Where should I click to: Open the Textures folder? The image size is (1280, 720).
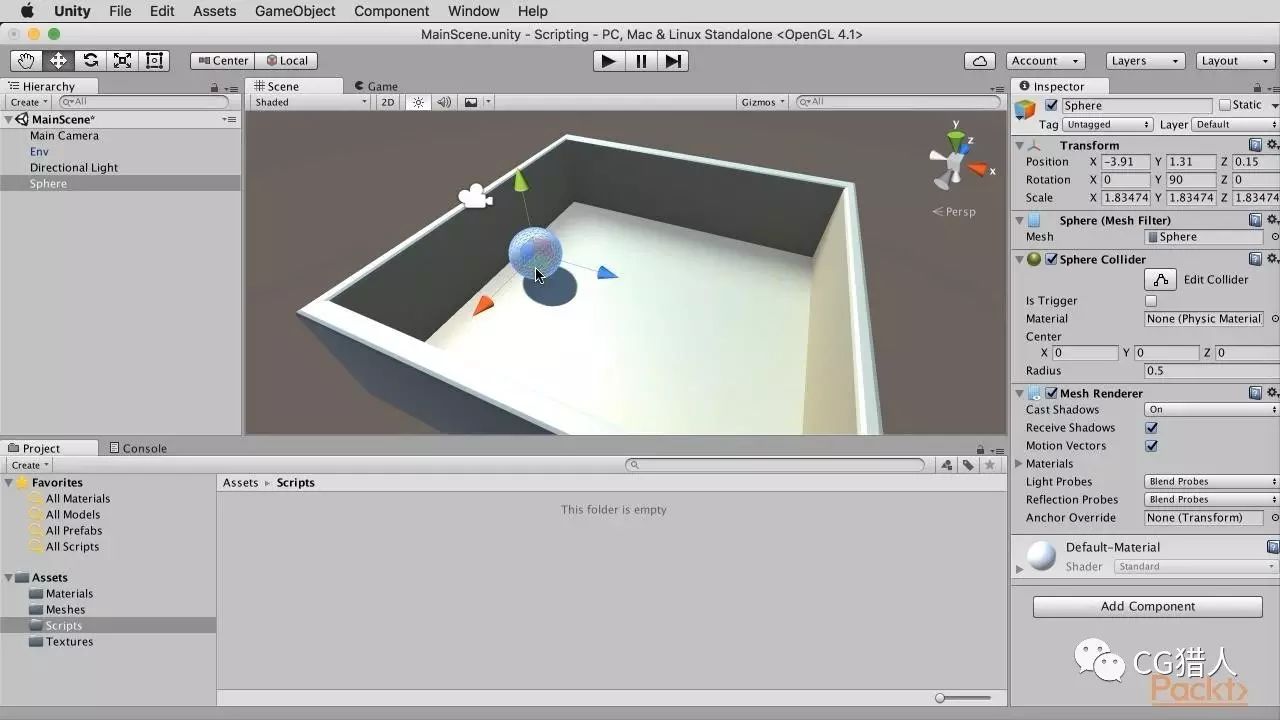[69, 642]
